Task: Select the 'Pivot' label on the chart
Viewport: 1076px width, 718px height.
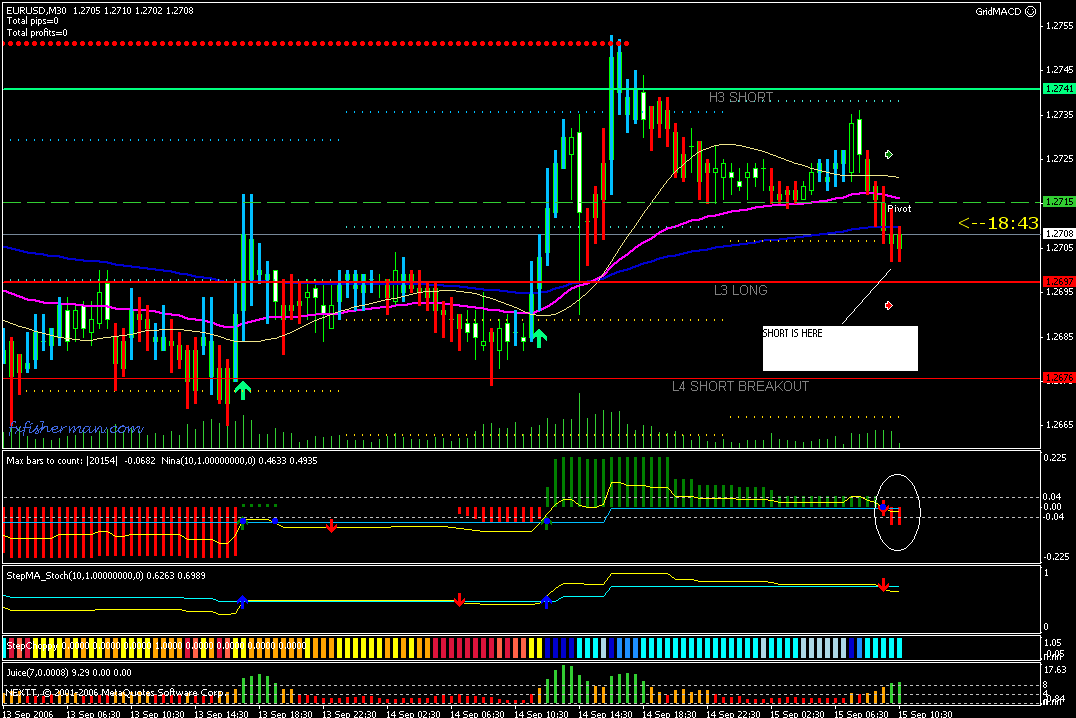Action: click(899, 209)
